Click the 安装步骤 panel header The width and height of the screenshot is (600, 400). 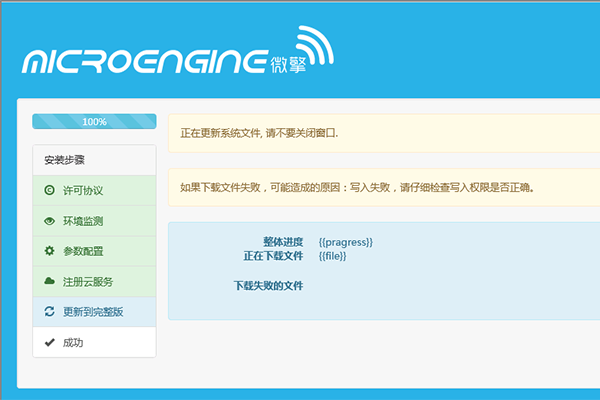pyautogui.click(x=95, y=160)
